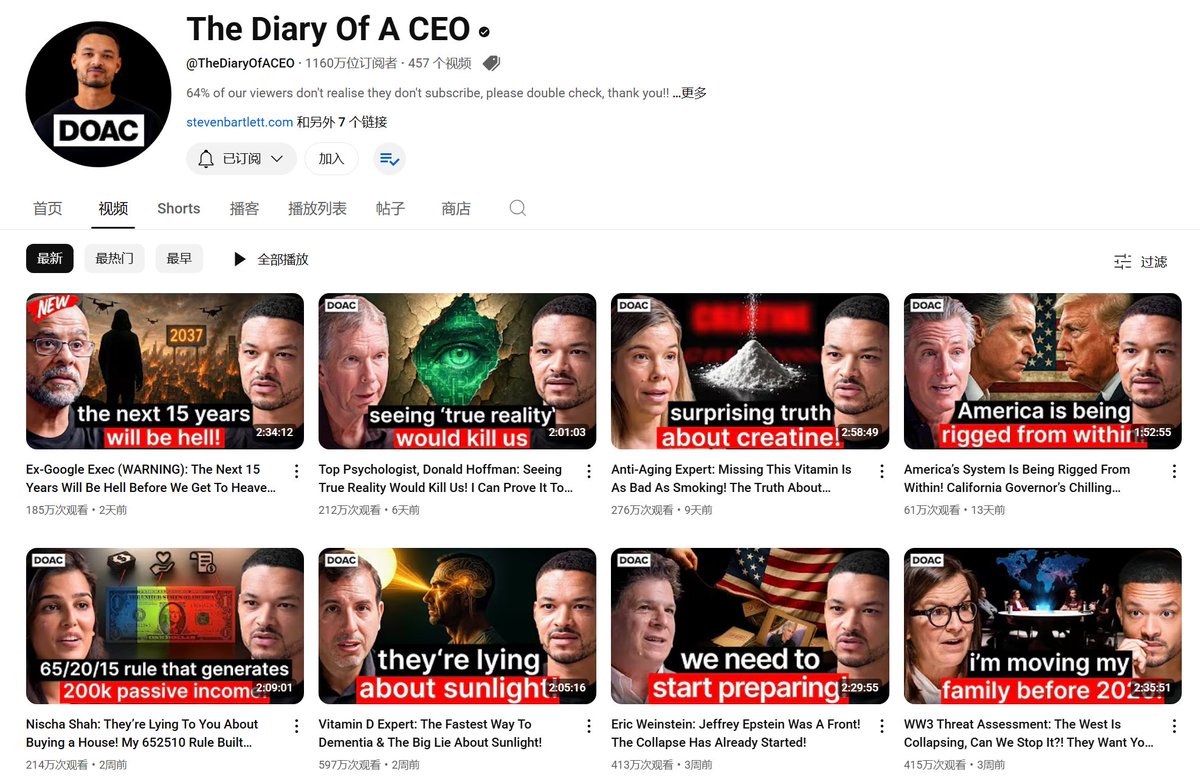1200x779 pixels.
Task: Select the 最早 sort chip
Action: tap(179, 259)
